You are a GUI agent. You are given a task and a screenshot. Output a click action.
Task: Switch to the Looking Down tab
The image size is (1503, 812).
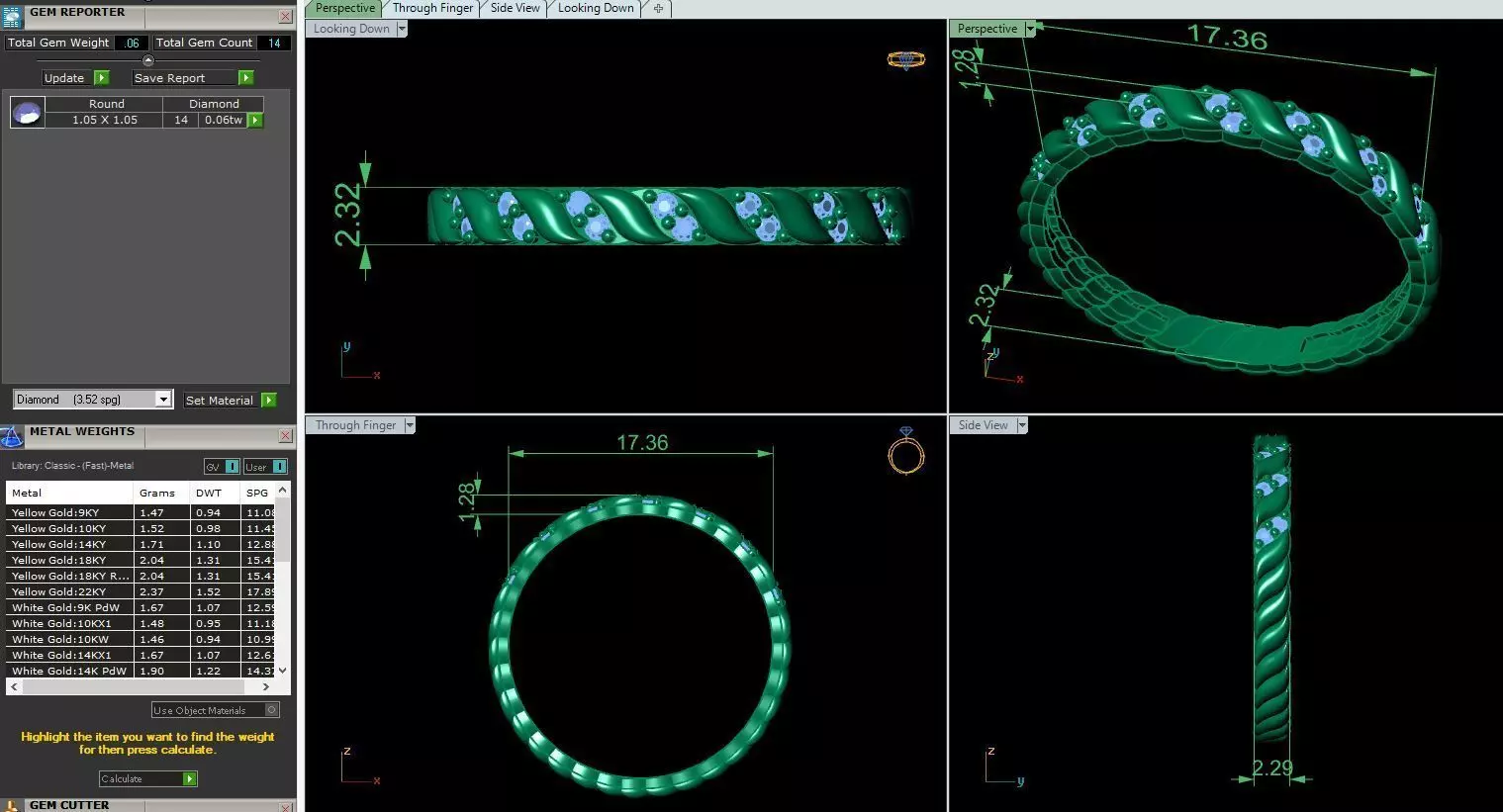tap(596, 8)
